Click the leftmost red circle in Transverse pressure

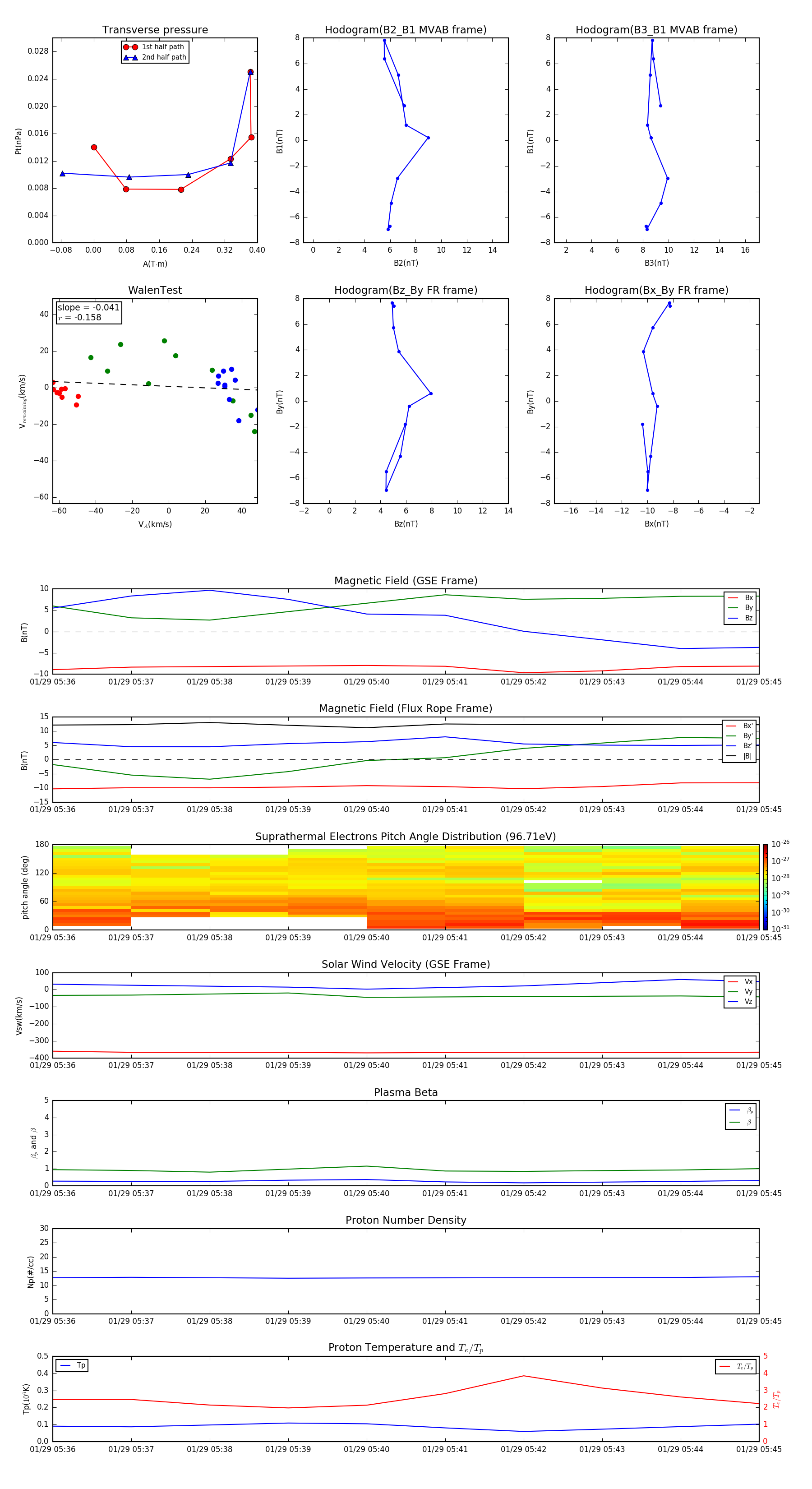(x=94, y=148)
